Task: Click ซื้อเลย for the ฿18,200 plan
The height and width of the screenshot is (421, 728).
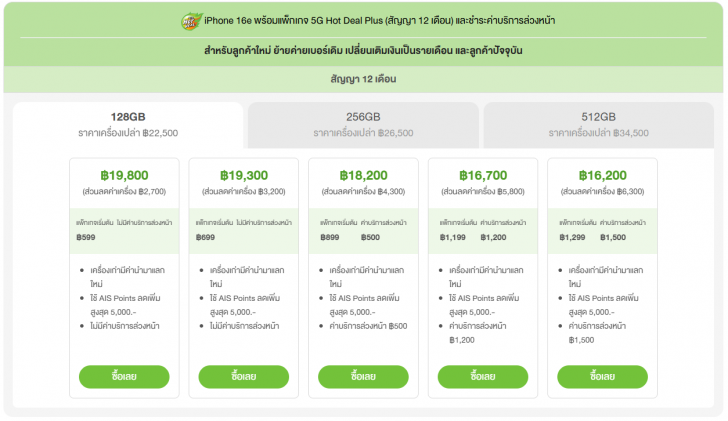Action: click(x=363, y=376)
